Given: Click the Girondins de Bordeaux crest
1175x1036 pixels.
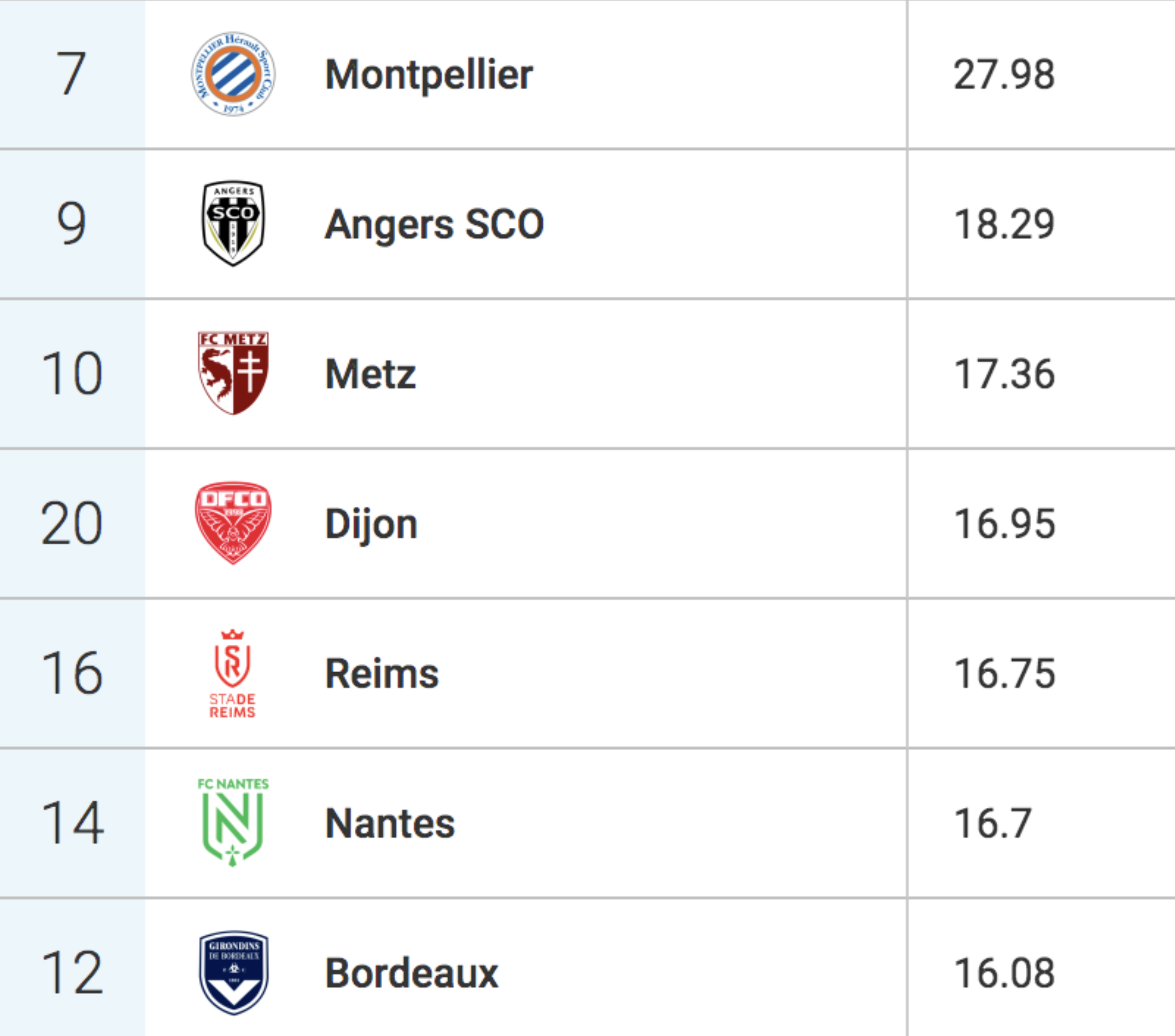Looking at the screenshot, I should click(x=233, y=973).
